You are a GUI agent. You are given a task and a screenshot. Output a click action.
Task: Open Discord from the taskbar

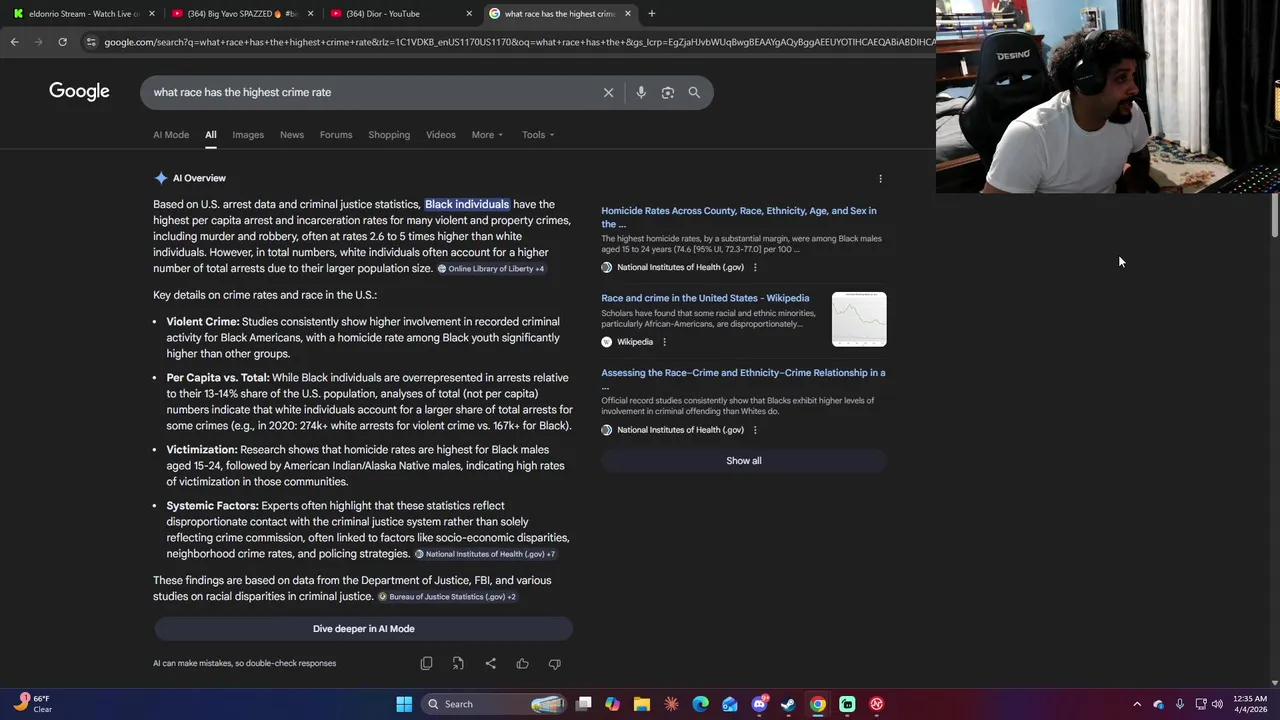click(759, 704)
